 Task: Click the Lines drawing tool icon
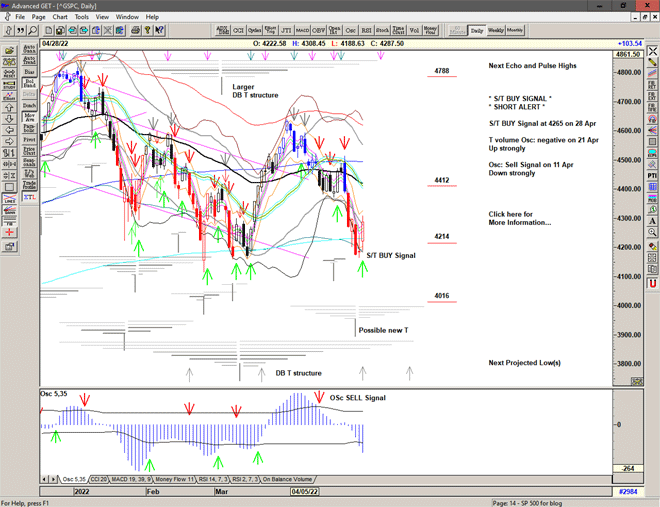[x=10, y=200]
